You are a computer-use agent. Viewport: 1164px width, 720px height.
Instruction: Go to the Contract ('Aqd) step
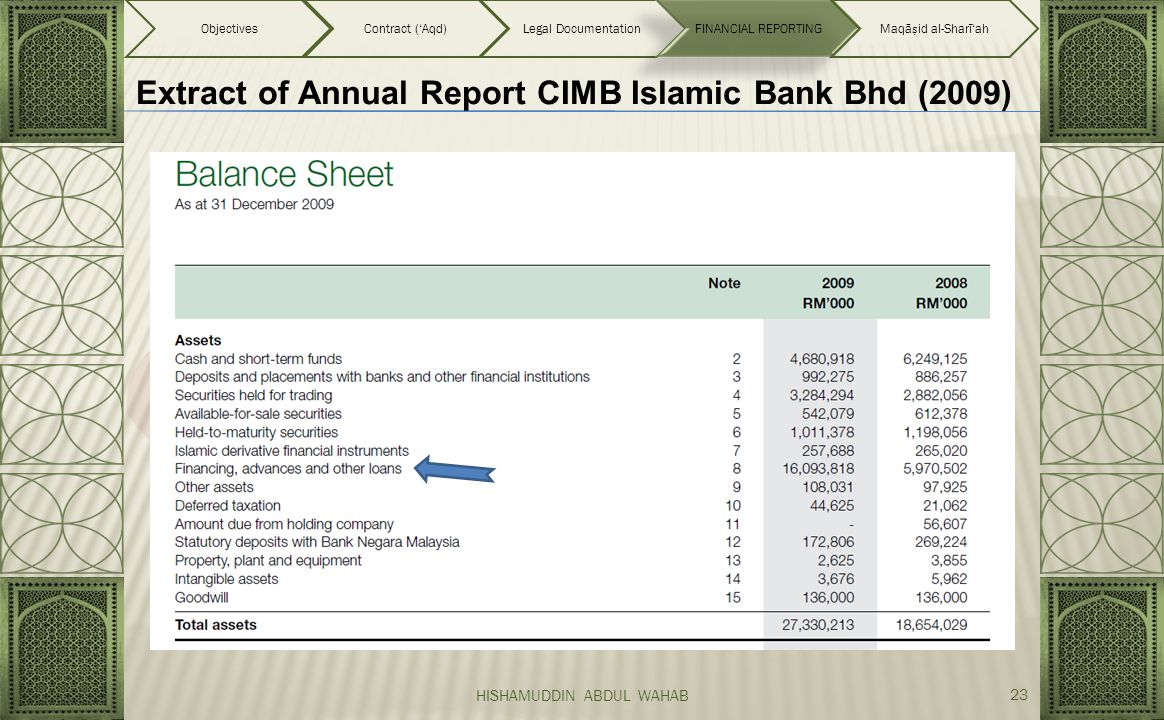(x=405, y=29)
